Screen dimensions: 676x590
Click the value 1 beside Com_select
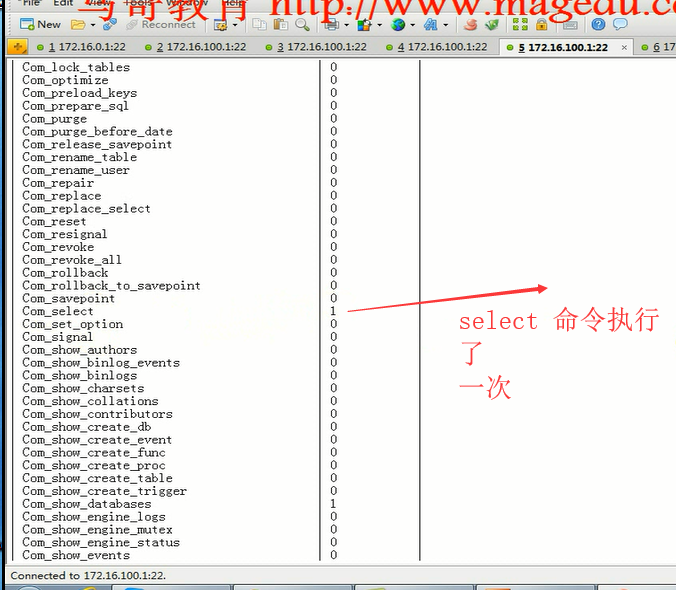333,311
